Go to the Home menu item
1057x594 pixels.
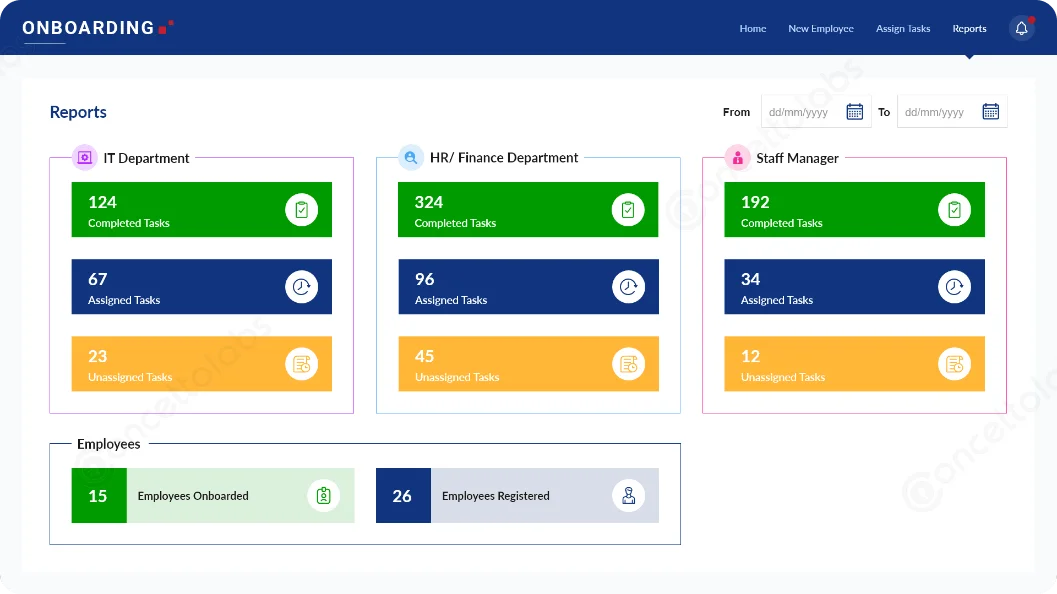[x=752, y=29]
